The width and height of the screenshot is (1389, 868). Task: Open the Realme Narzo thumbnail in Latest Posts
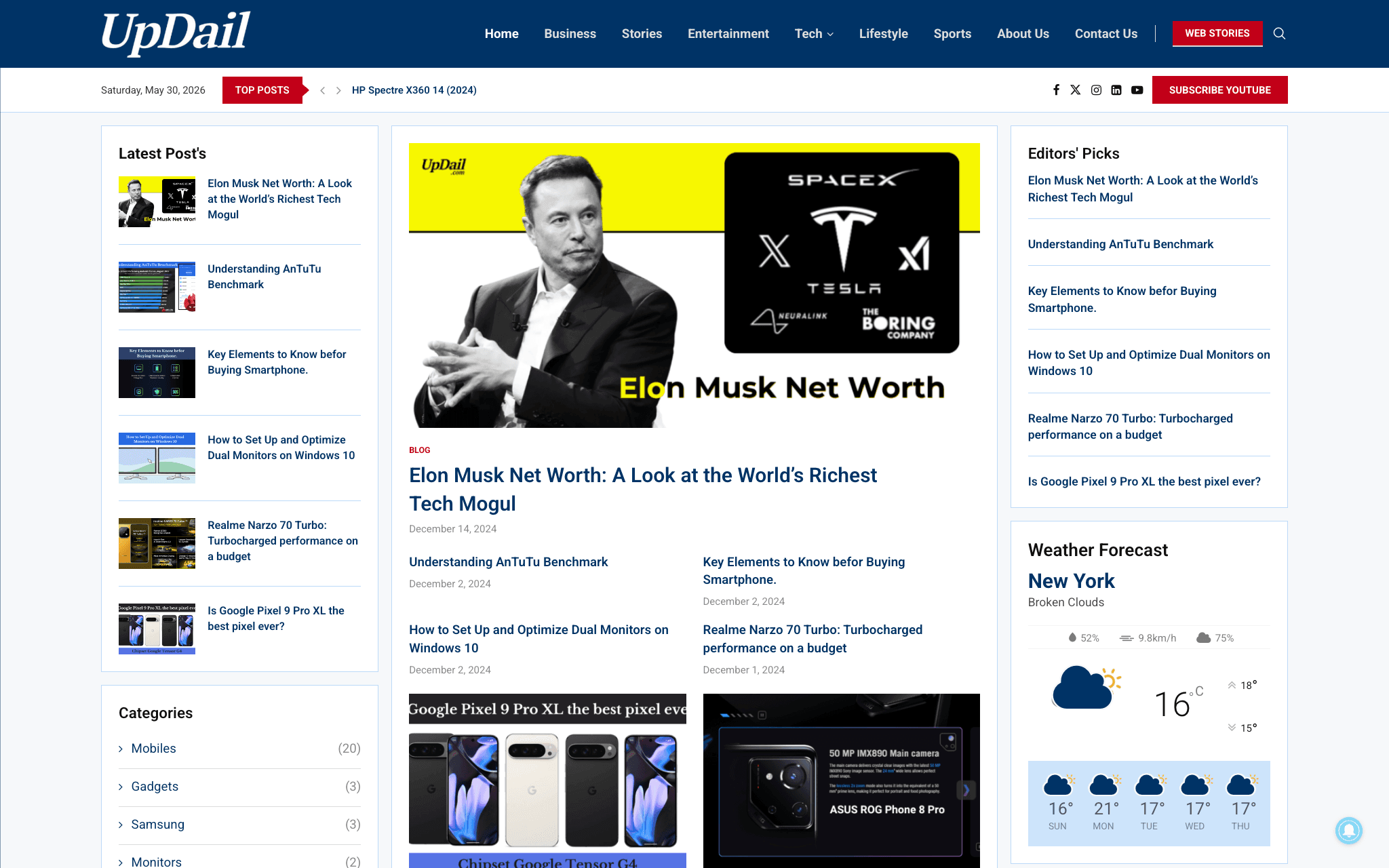point(157,543)
